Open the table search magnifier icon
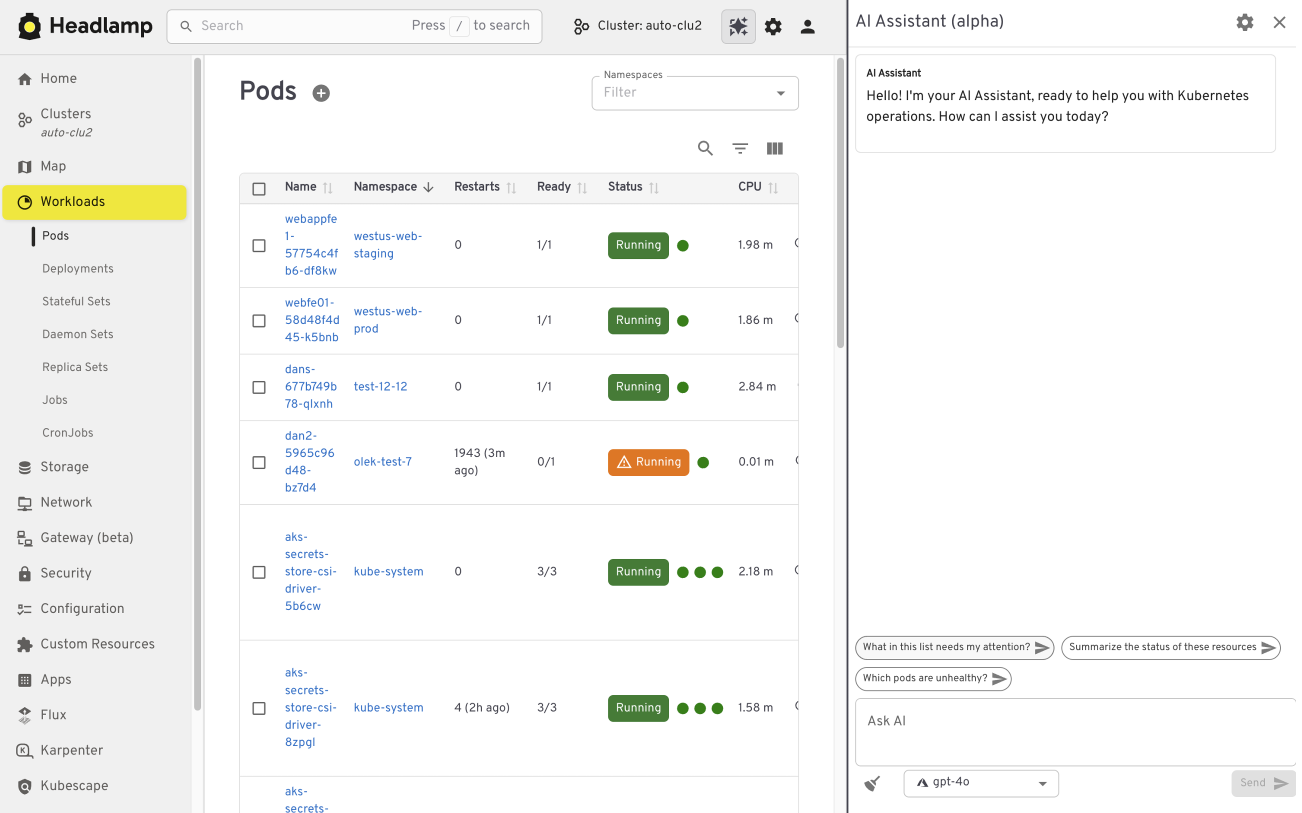 coord(705,148)
